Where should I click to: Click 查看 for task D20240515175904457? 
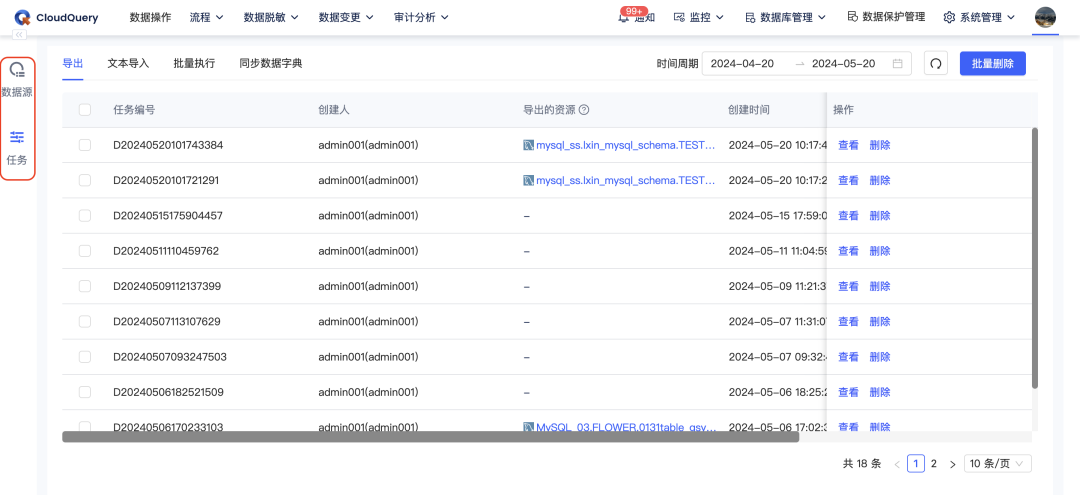point(848,215)
